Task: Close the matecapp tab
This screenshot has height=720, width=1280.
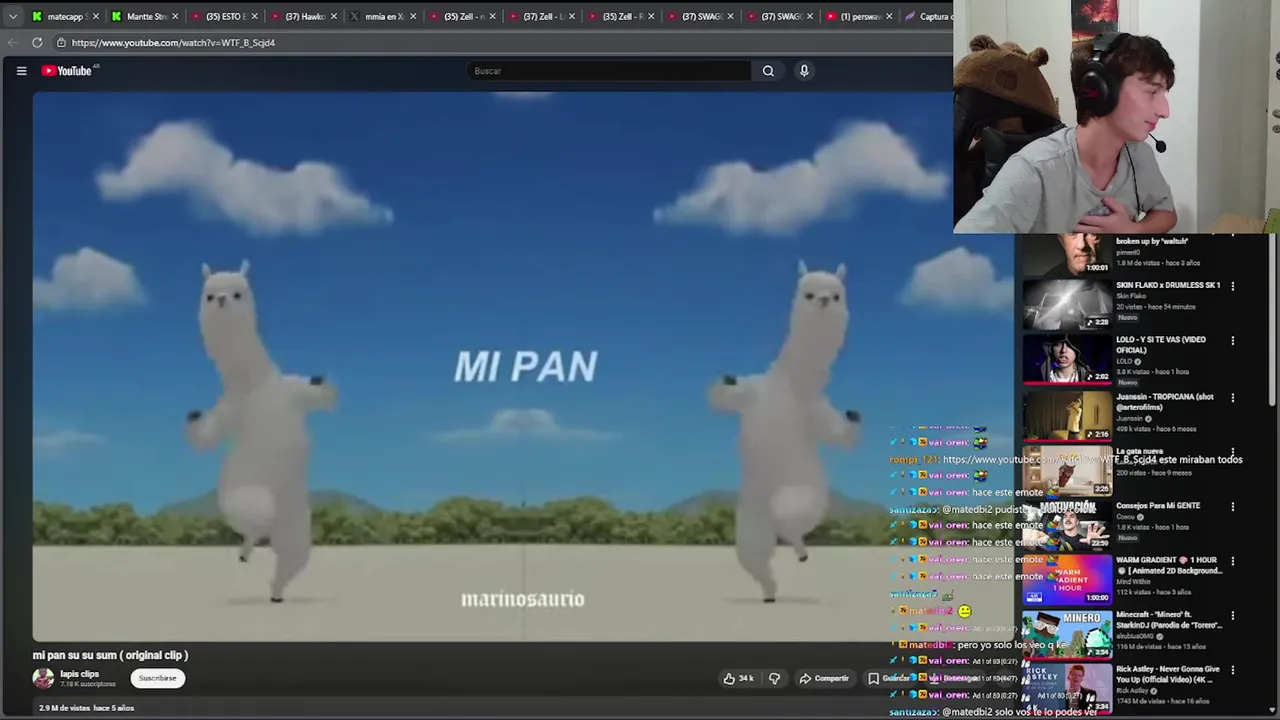Action: 96,16
